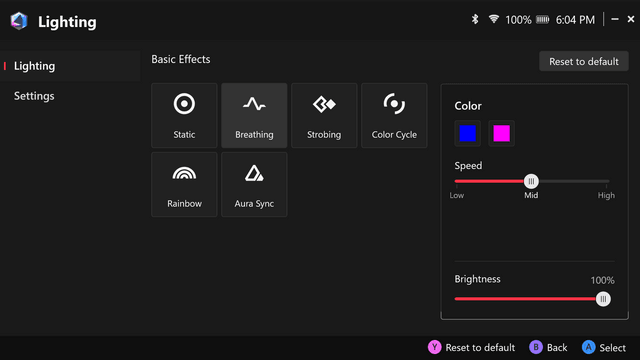Open the Settings sidebar tab
Screen dimensions: 640x360
(x=70, y=96)
